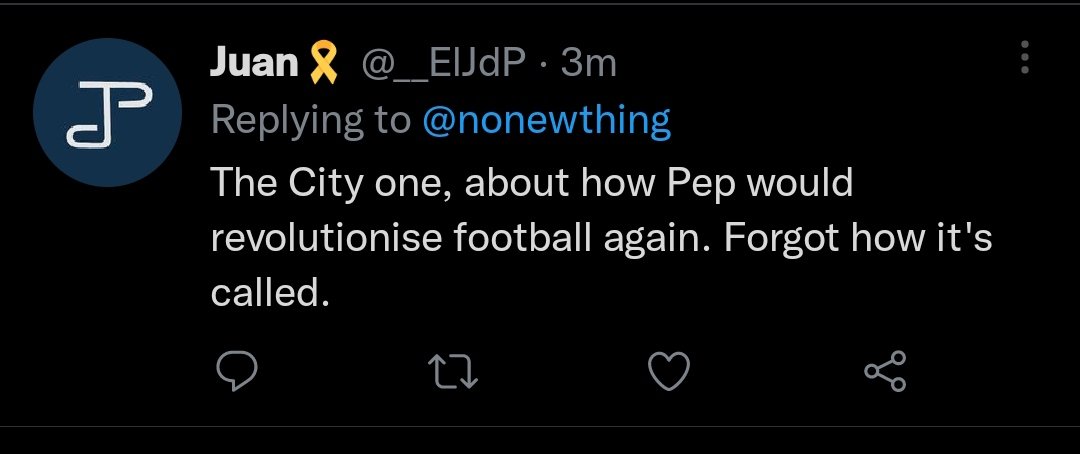Open the 3m timestamp permalink
Screen dimensions: 1080x454
[587, 64]
